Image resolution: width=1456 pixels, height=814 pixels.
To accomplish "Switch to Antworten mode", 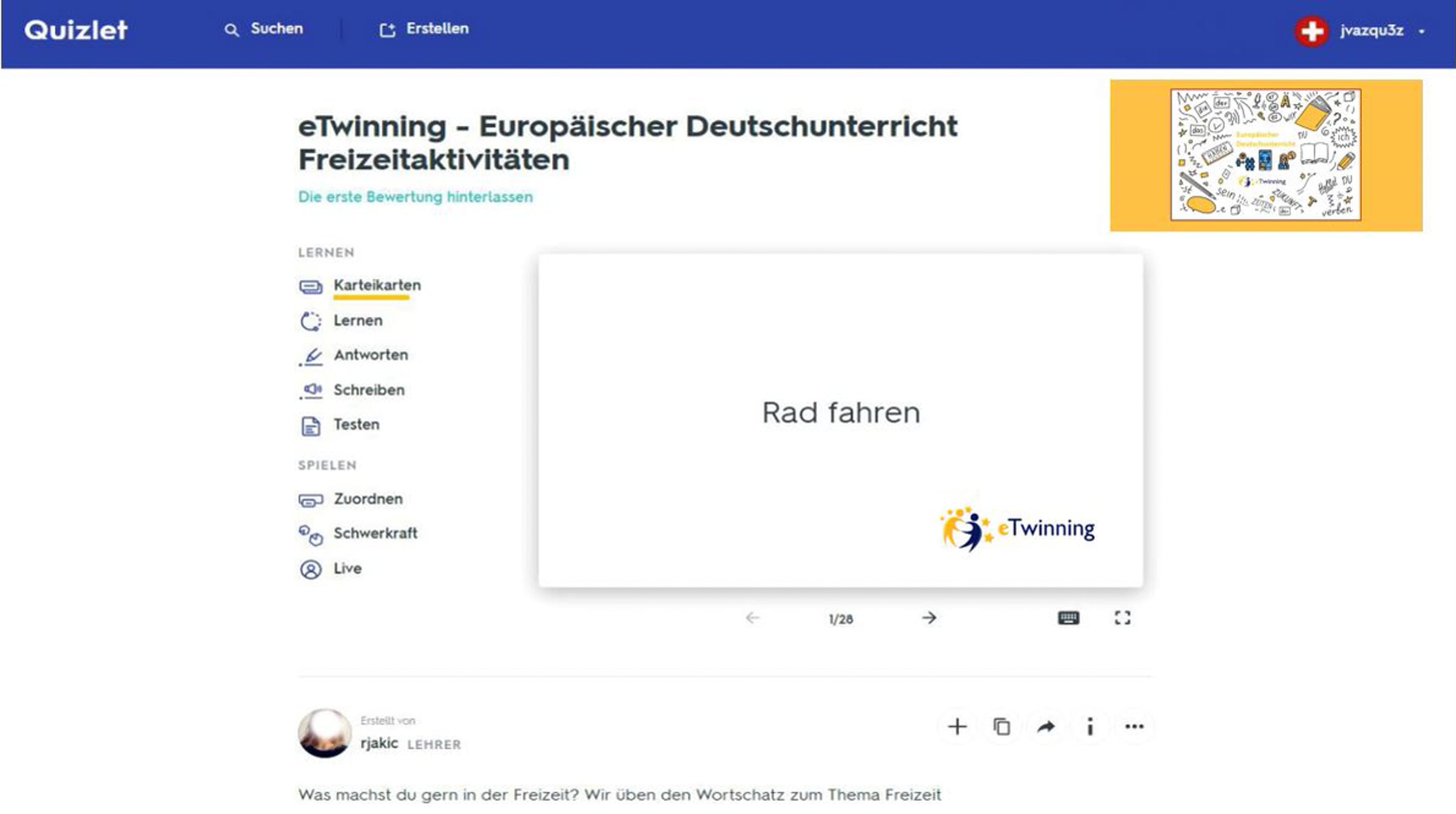I will click(371, 355).
